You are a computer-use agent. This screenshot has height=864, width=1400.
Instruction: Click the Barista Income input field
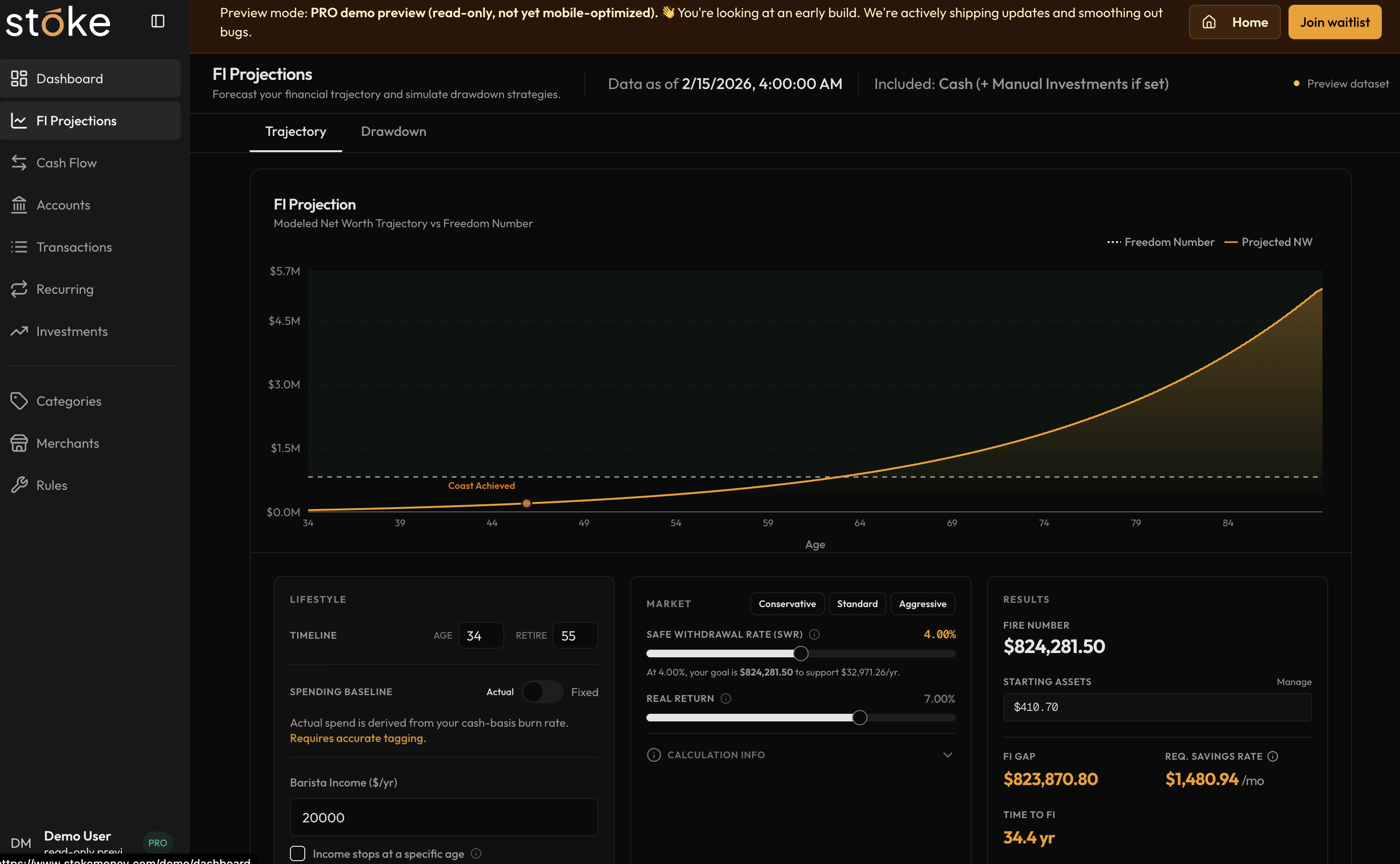[x=444, y=817]
